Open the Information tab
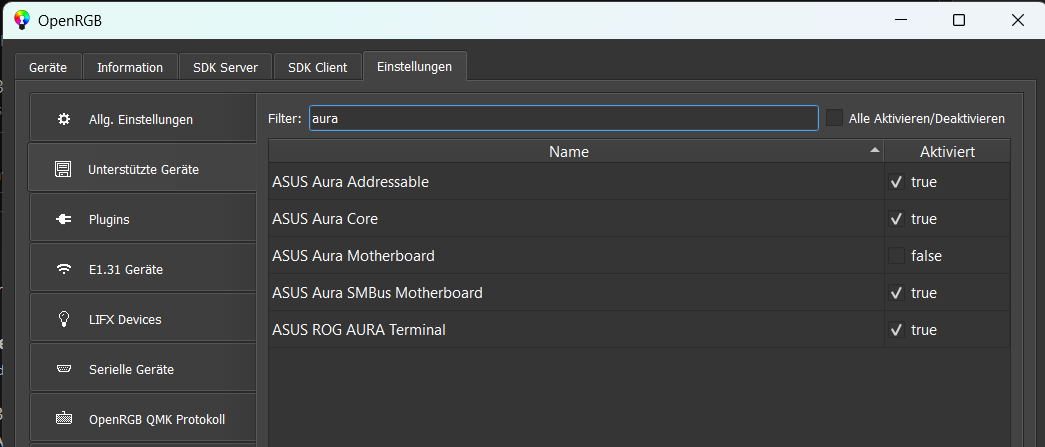The image size is (1045, 447). tap(130, 67)
